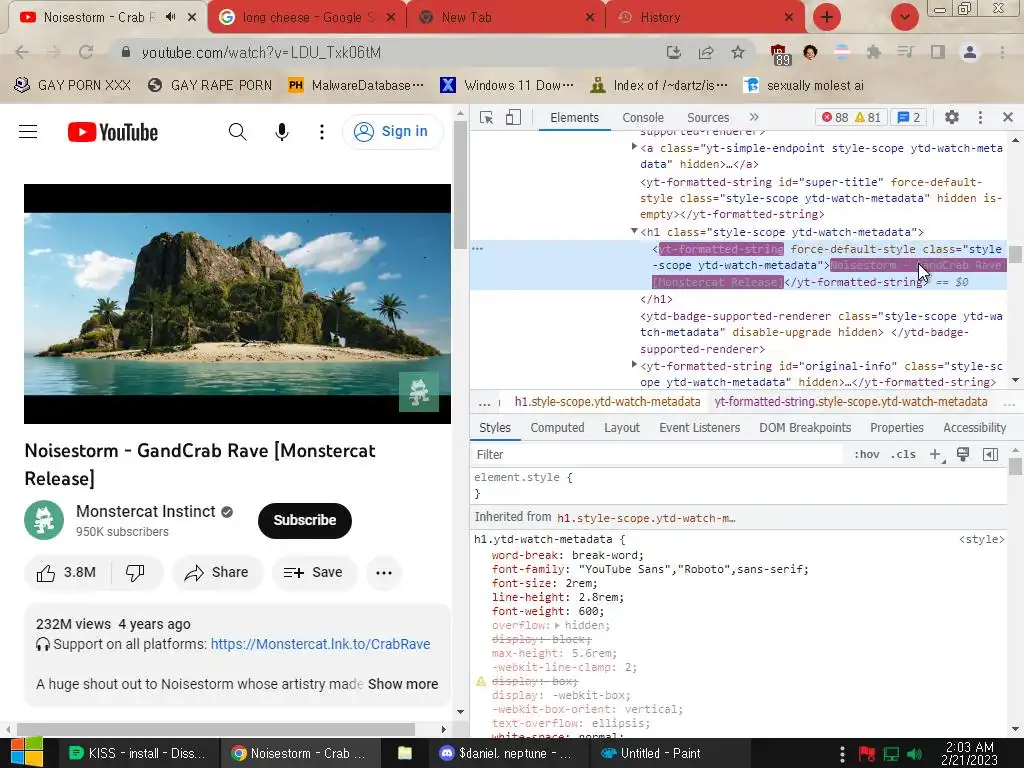The image size is (1024, 768).
Task: Expand the collapsed anchor yt-simple-endpoint node
Action: coord(634,147)
